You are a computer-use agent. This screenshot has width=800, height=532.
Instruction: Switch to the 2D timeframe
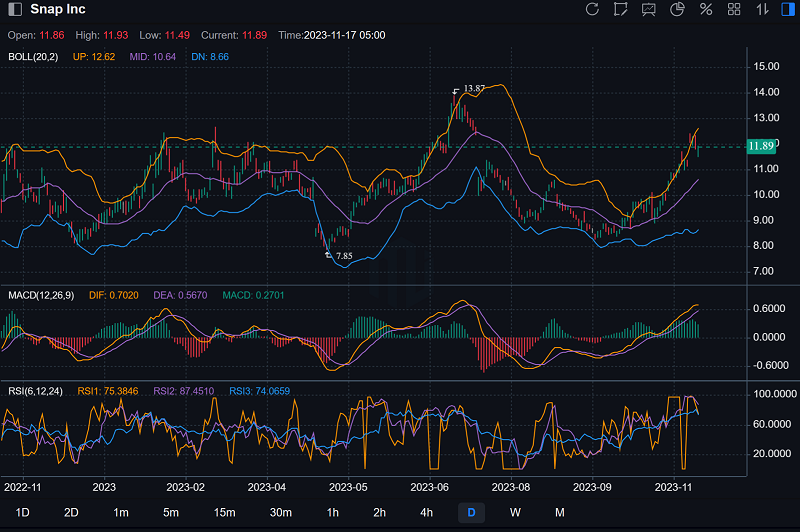pyautogui.click(x=72, y=513)
